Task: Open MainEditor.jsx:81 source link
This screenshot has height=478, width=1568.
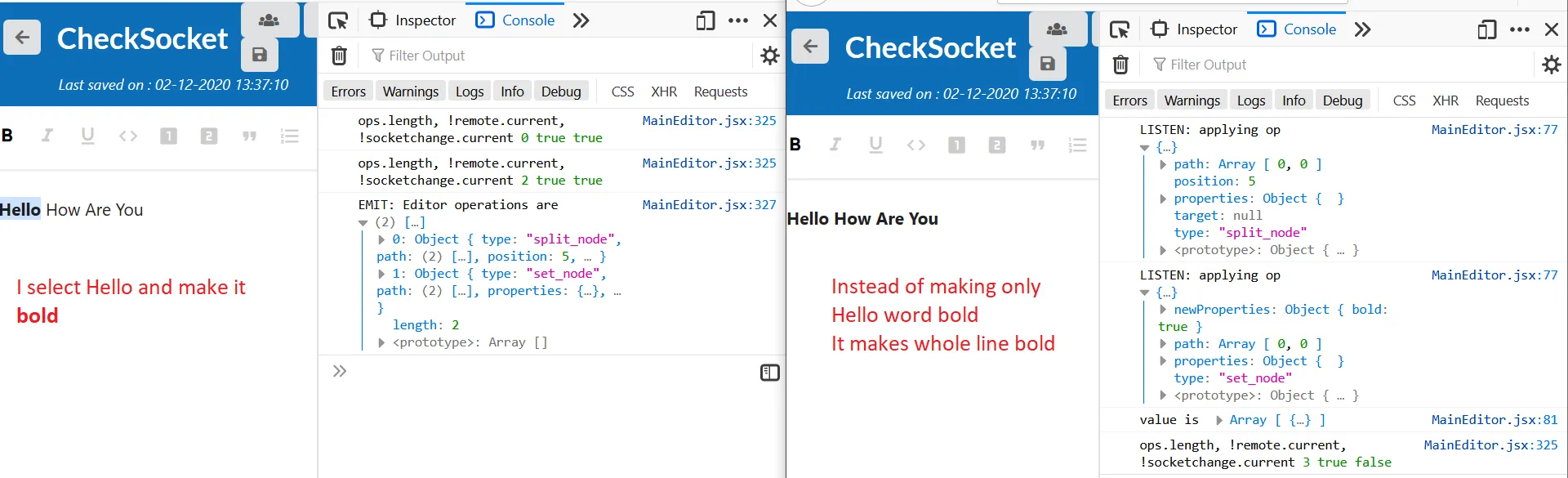Action: 1494,420
